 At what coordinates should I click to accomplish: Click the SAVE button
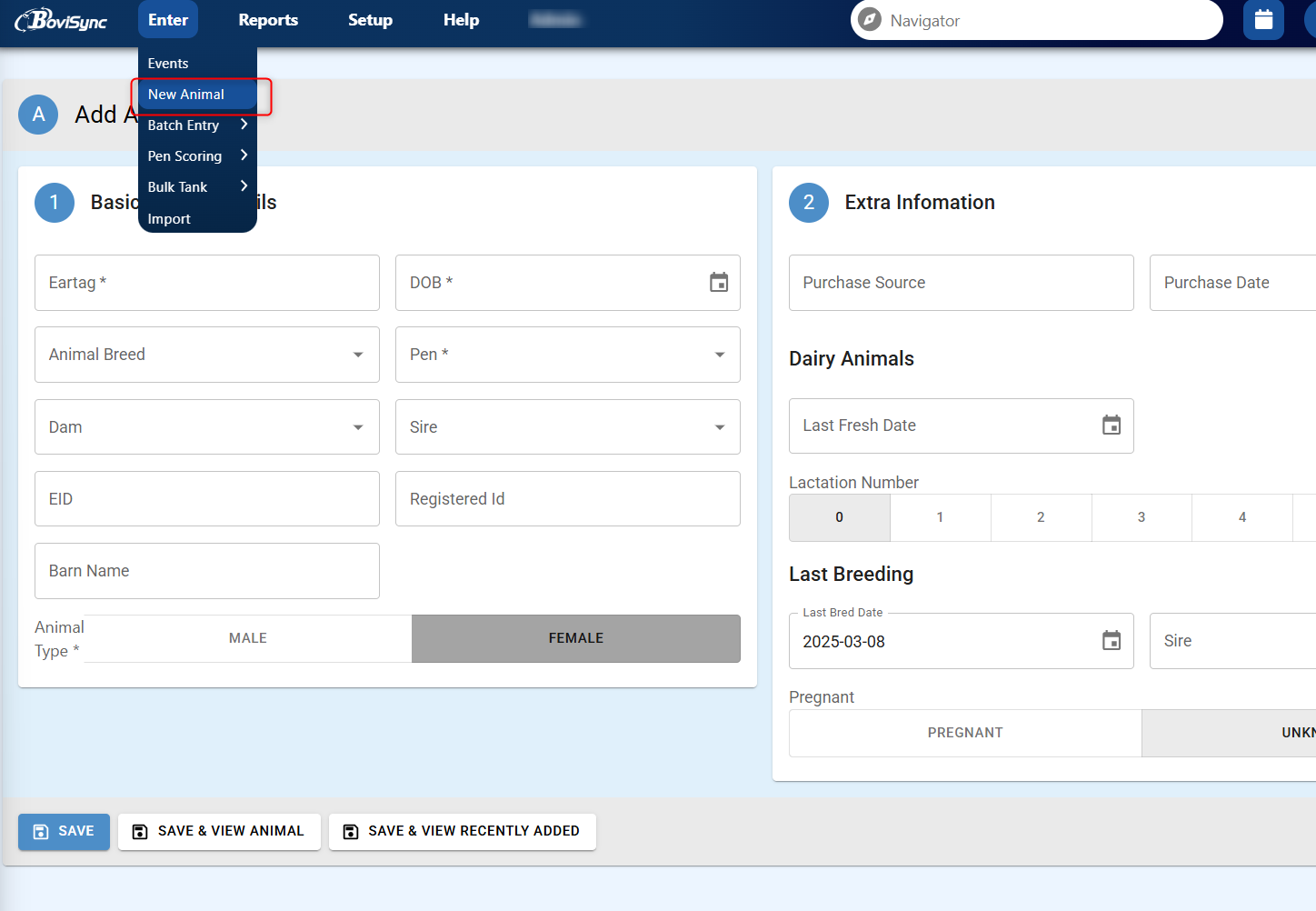(x=64, y=831)
